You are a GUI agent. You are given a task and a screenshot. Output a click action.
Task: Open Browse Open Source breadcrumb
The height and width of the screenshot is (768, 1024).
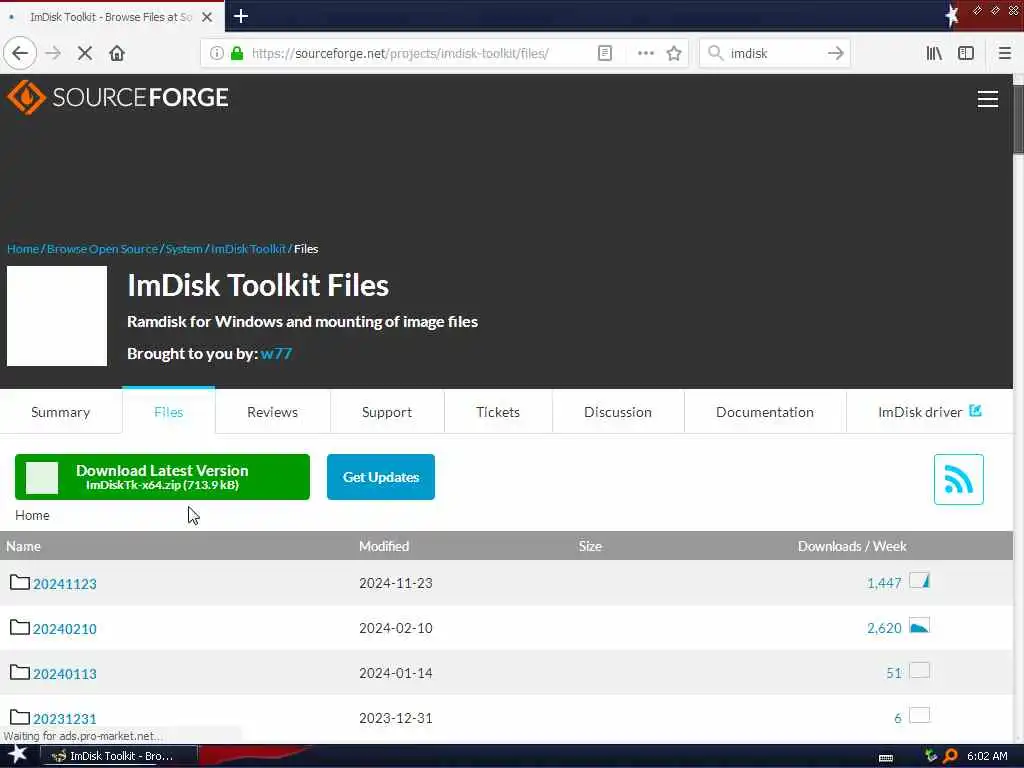[x=103, y=249]
